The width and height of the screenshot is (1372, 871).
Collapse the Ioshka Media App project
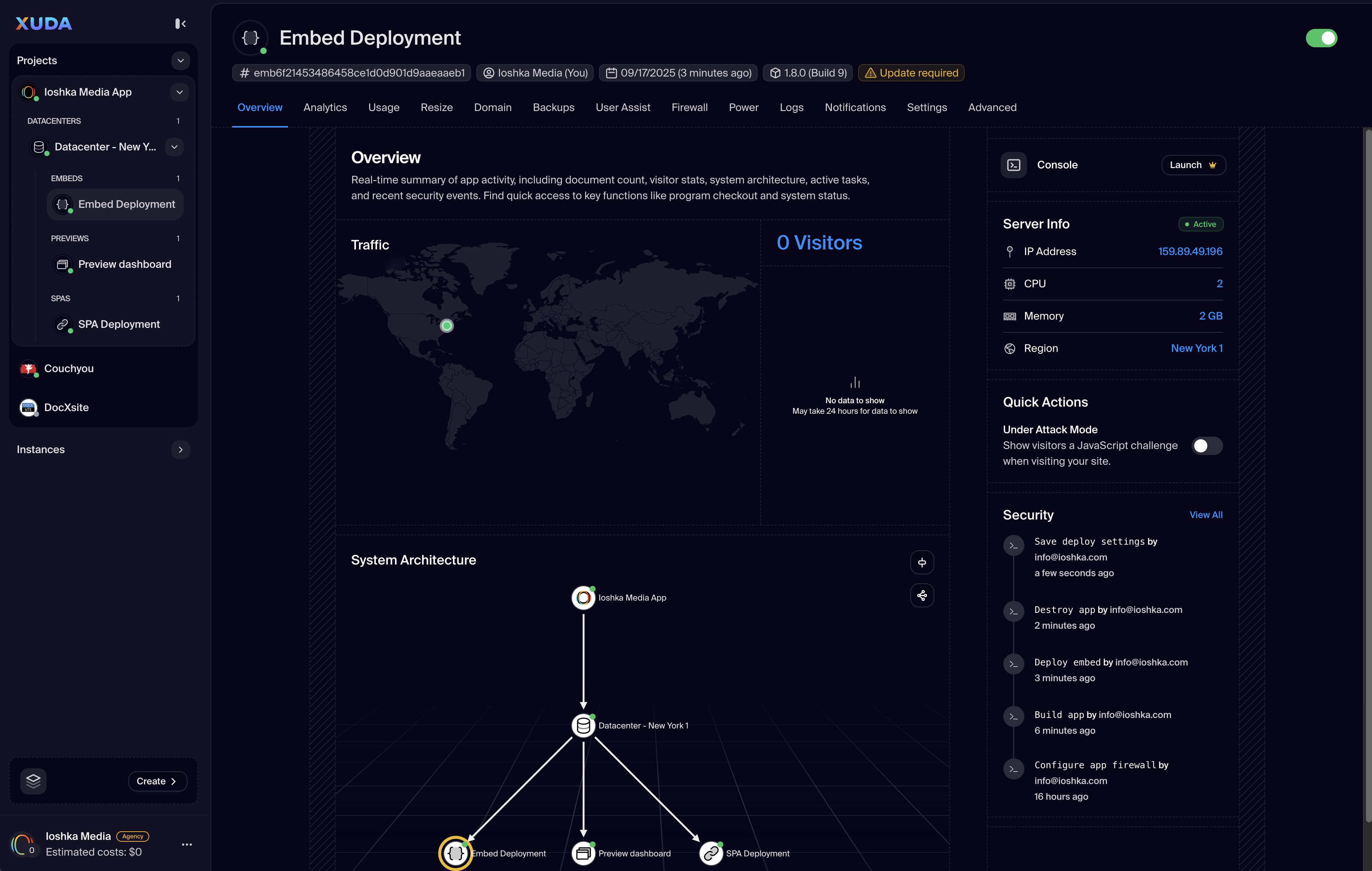pos(180,92)
